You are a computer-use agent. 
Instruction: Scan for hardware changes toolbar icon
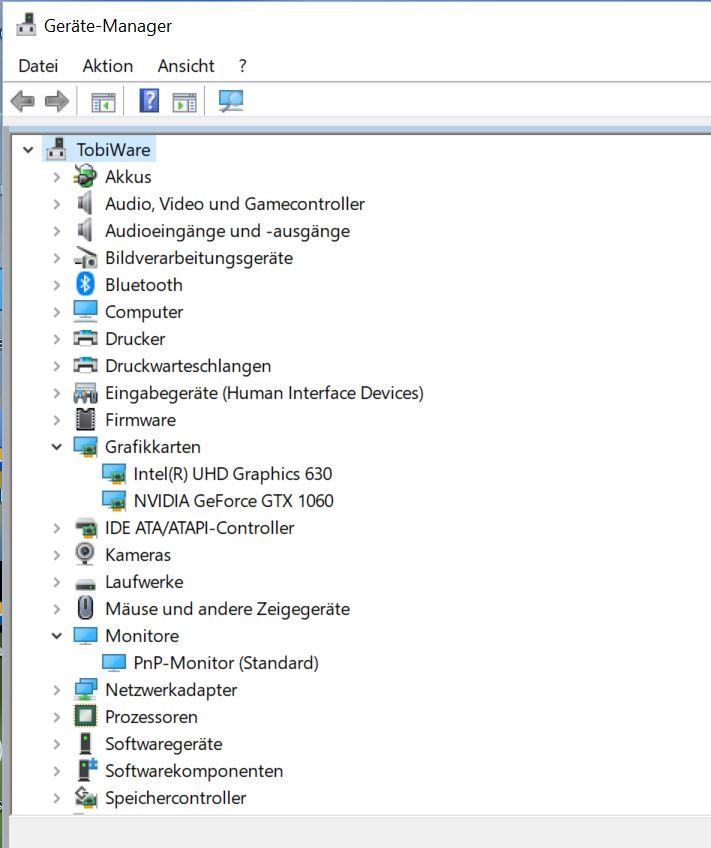(231, 101)
